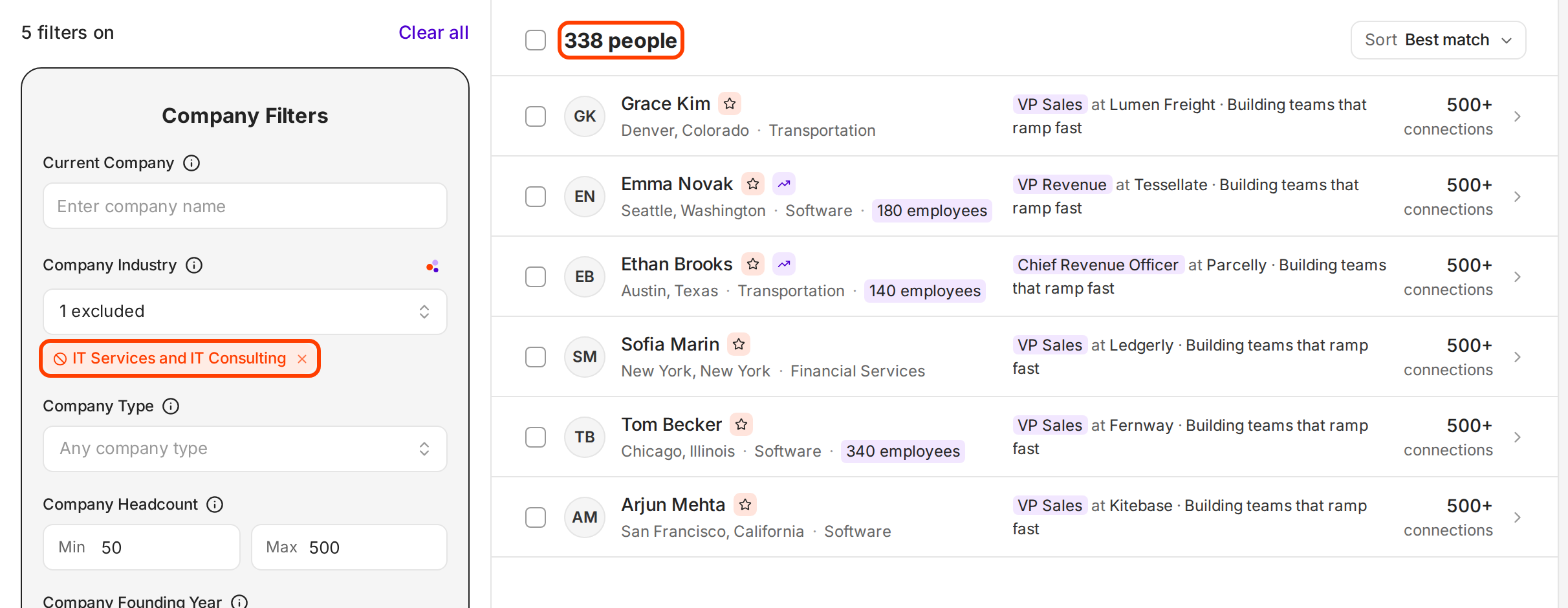Click the SM avatar for Sofia Marin
The image size is (1568, 608).
click(585, 357)
